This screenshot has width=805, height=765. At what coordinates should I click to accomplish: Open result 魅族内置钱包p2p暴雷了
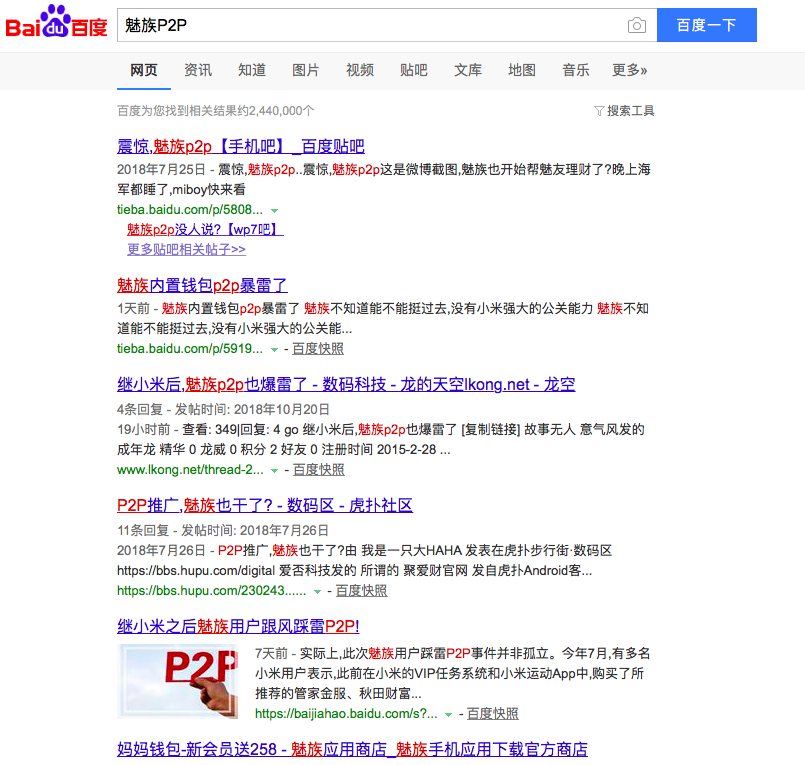coord(202,285)
